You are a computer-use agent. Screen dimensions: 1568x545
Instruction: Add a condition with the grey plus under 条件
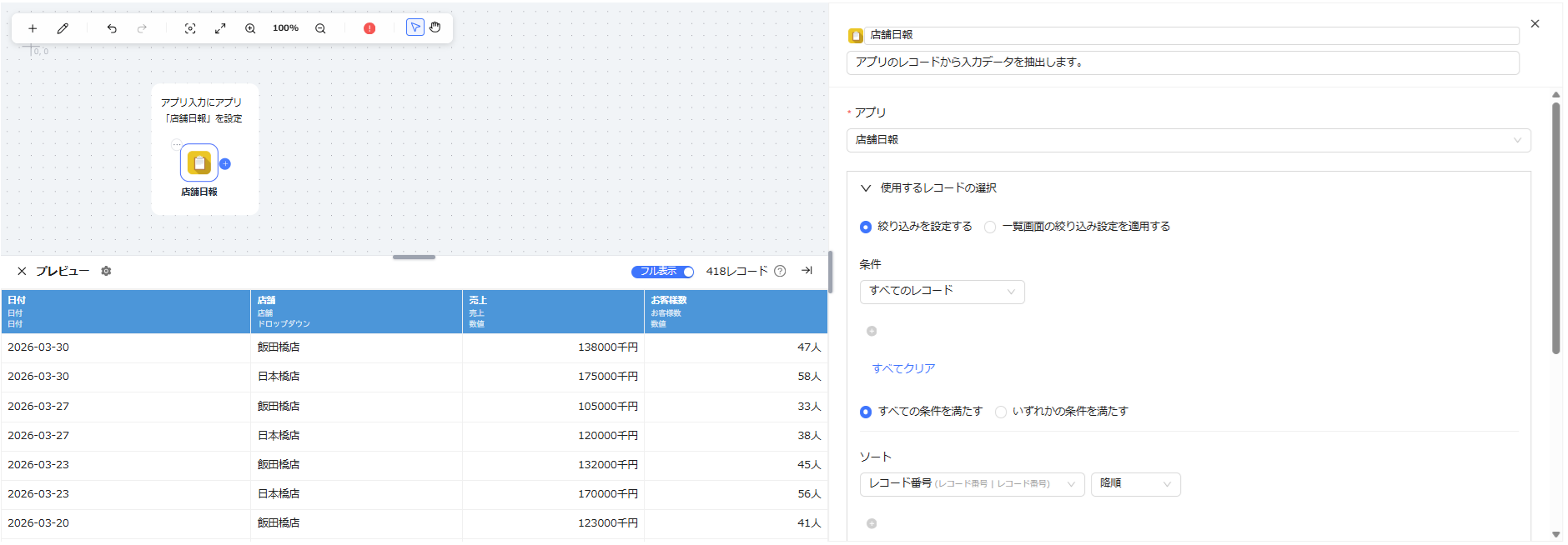pyautogui.click(x=872, y=331)
